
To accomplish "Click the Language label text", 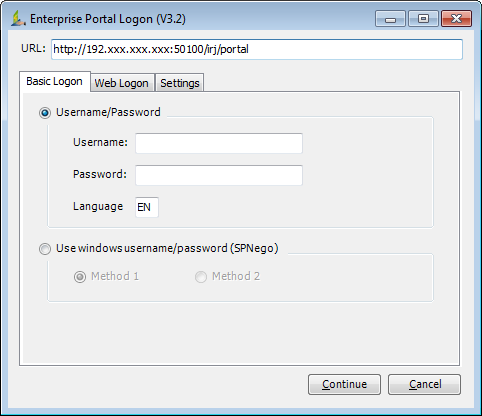I will [x=98, y=207].
